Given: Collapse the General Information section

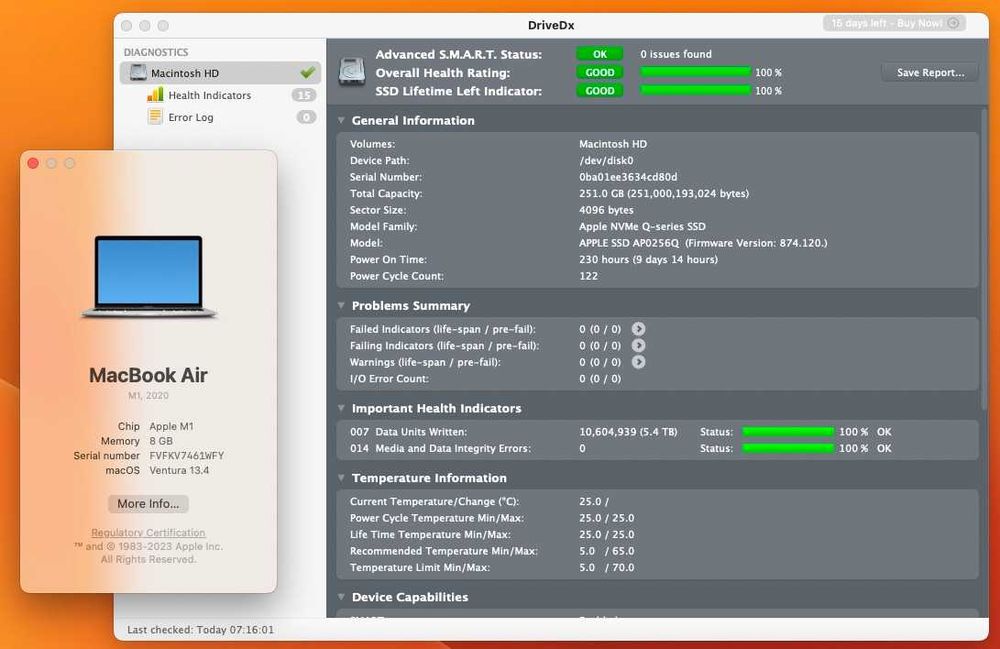Looking at the screenshot, I should point(341,120).
